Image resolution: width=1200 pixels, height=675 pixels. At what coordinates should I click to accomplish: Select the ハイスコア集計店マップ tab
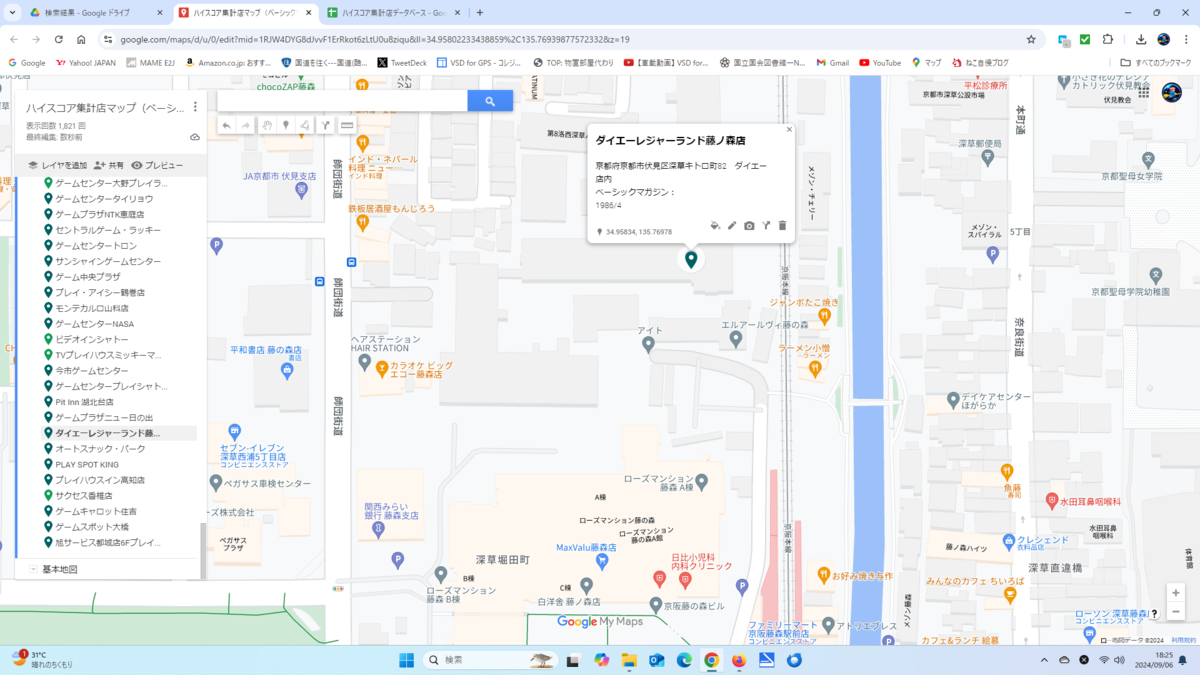(245, 13)
